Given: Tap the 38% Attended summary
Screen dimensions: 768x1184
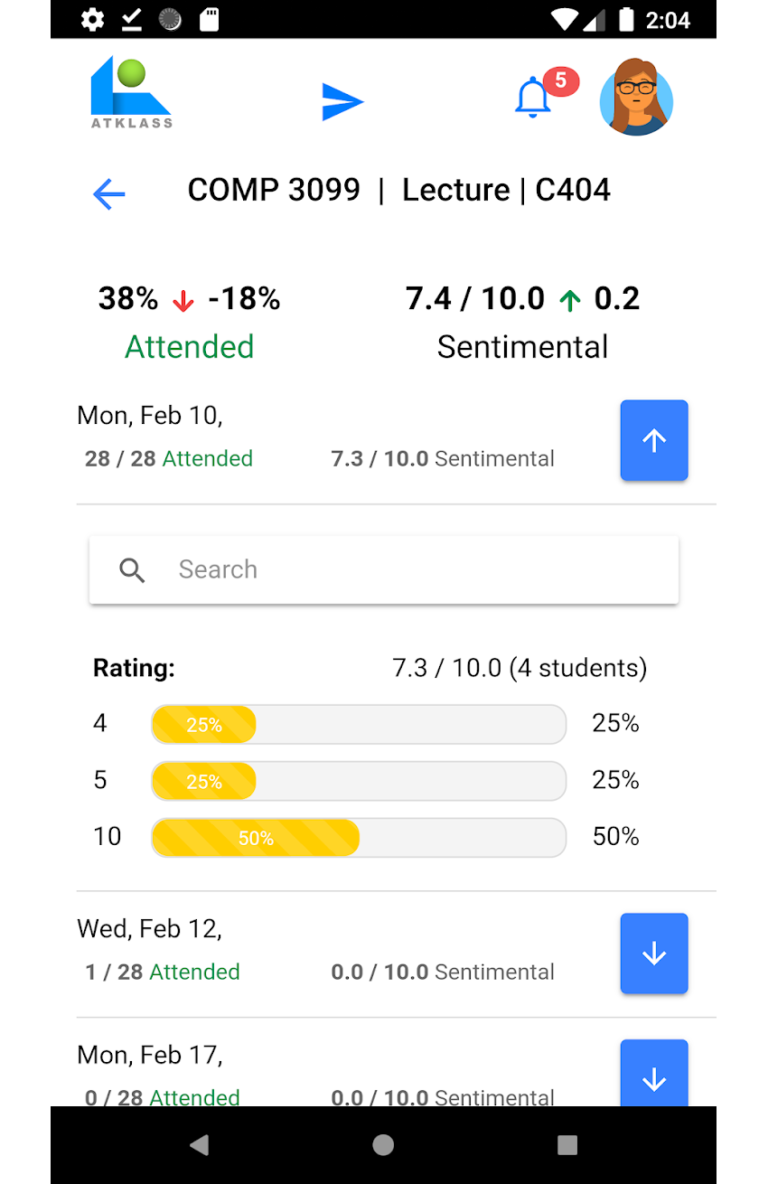Looking at the screenshot, I should 190,322.
